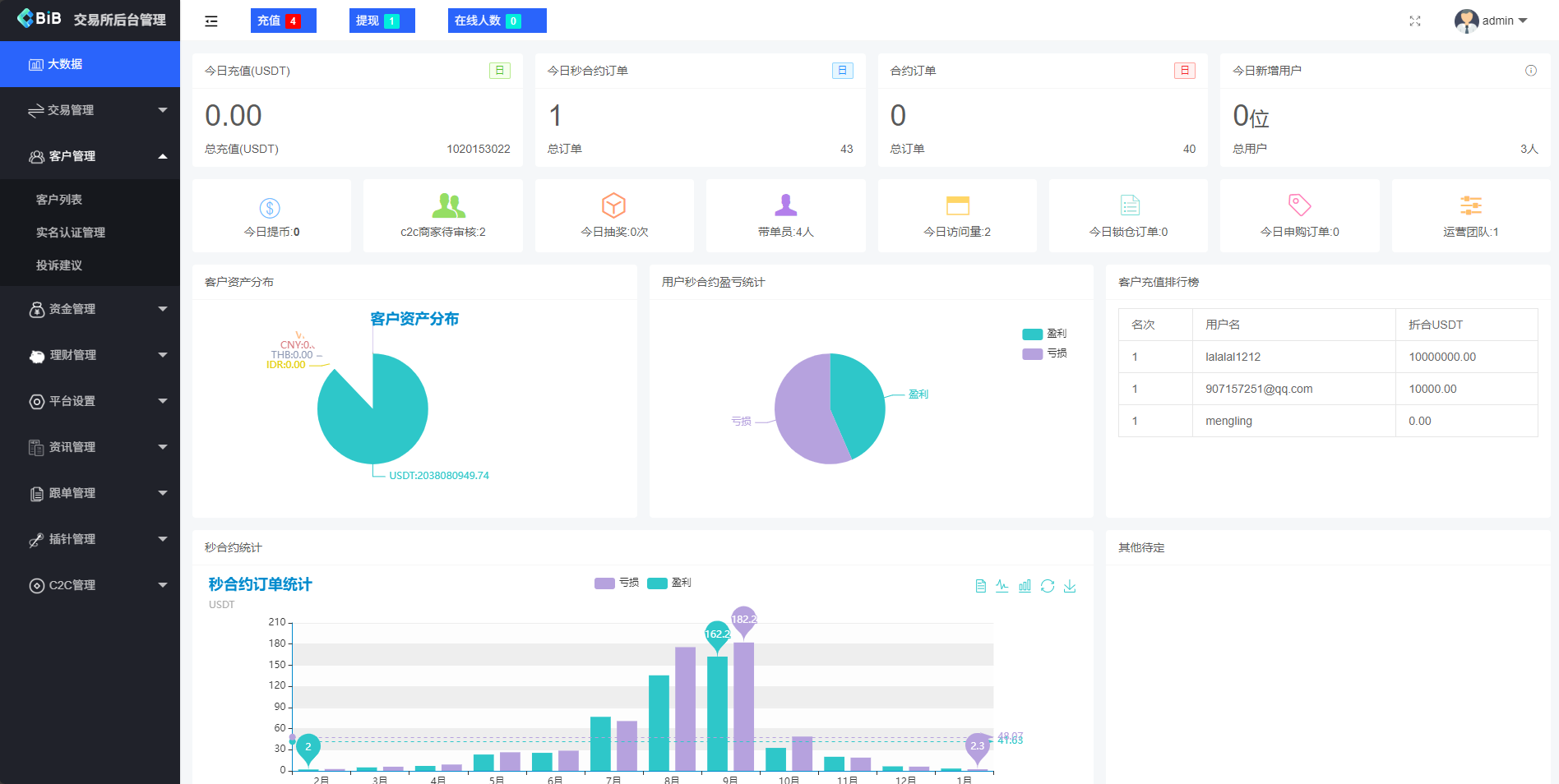Open the admin user dropdown
The height and width of the screenshot is (784, 1559).
(1492, 21)
